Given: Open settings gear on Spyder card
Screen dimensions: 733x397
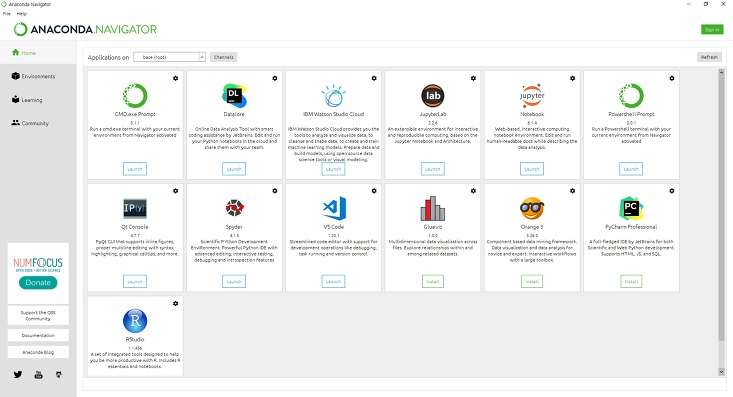Looking at the screenshot, I should point(275,191).
